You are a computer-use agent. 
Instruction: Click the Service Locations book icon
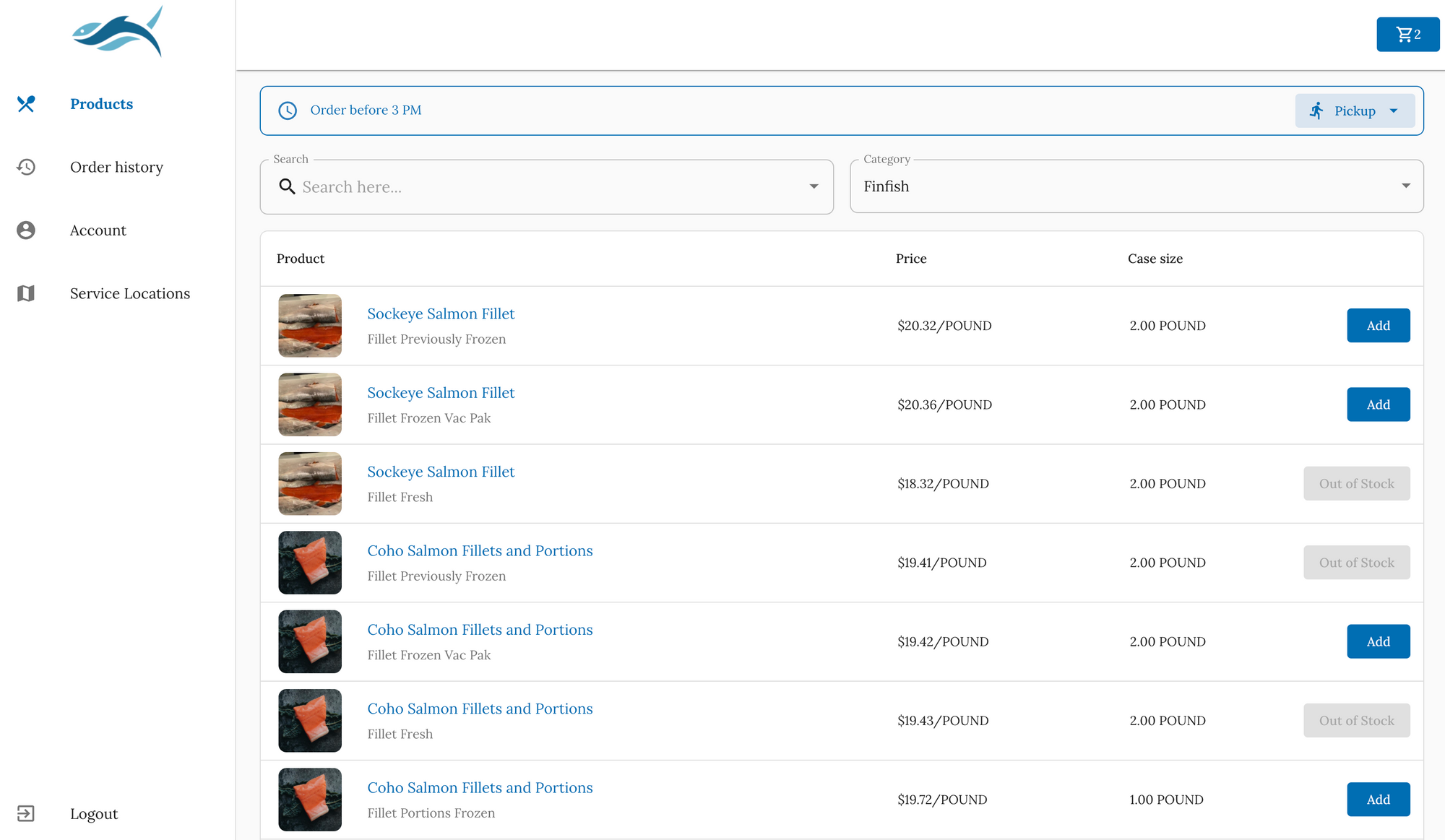point(26,293)
